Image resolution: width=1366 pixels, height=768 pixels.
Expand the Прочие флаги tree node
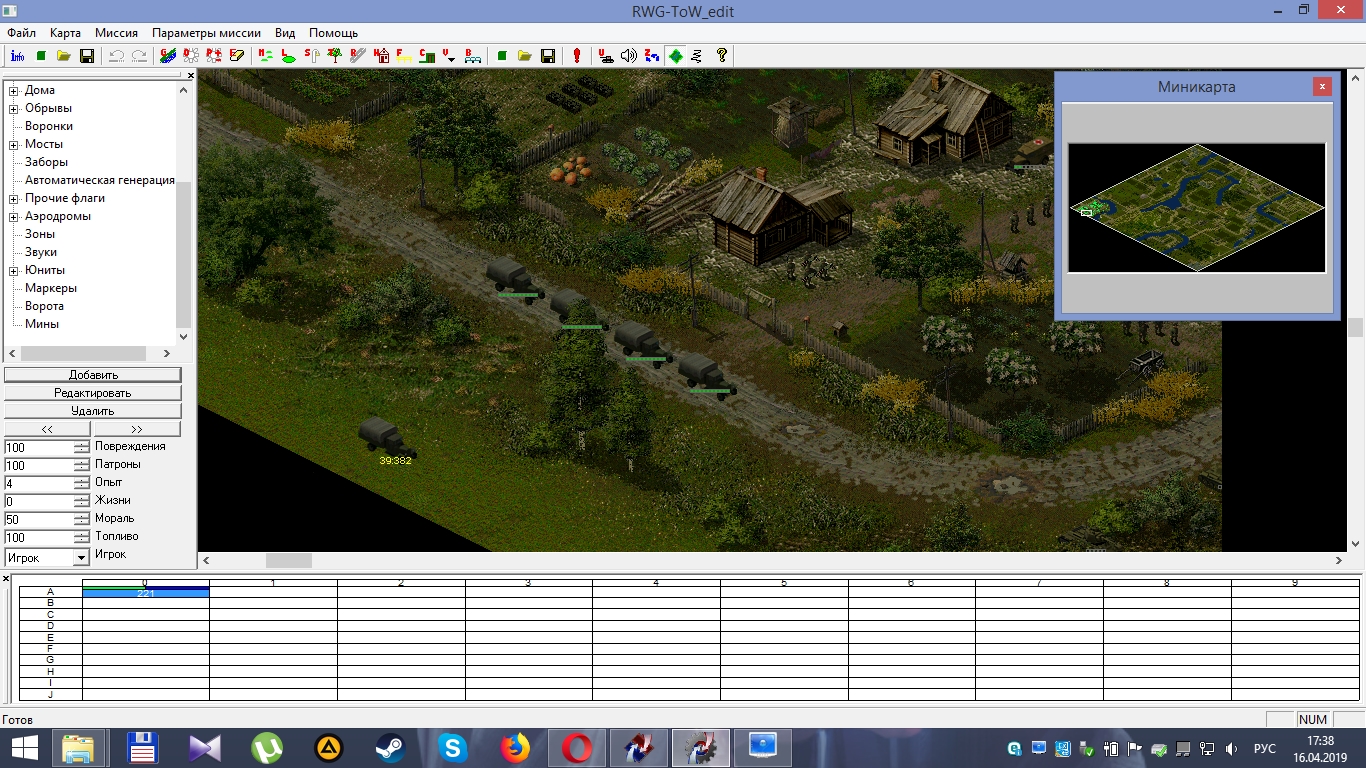(14, 198)
